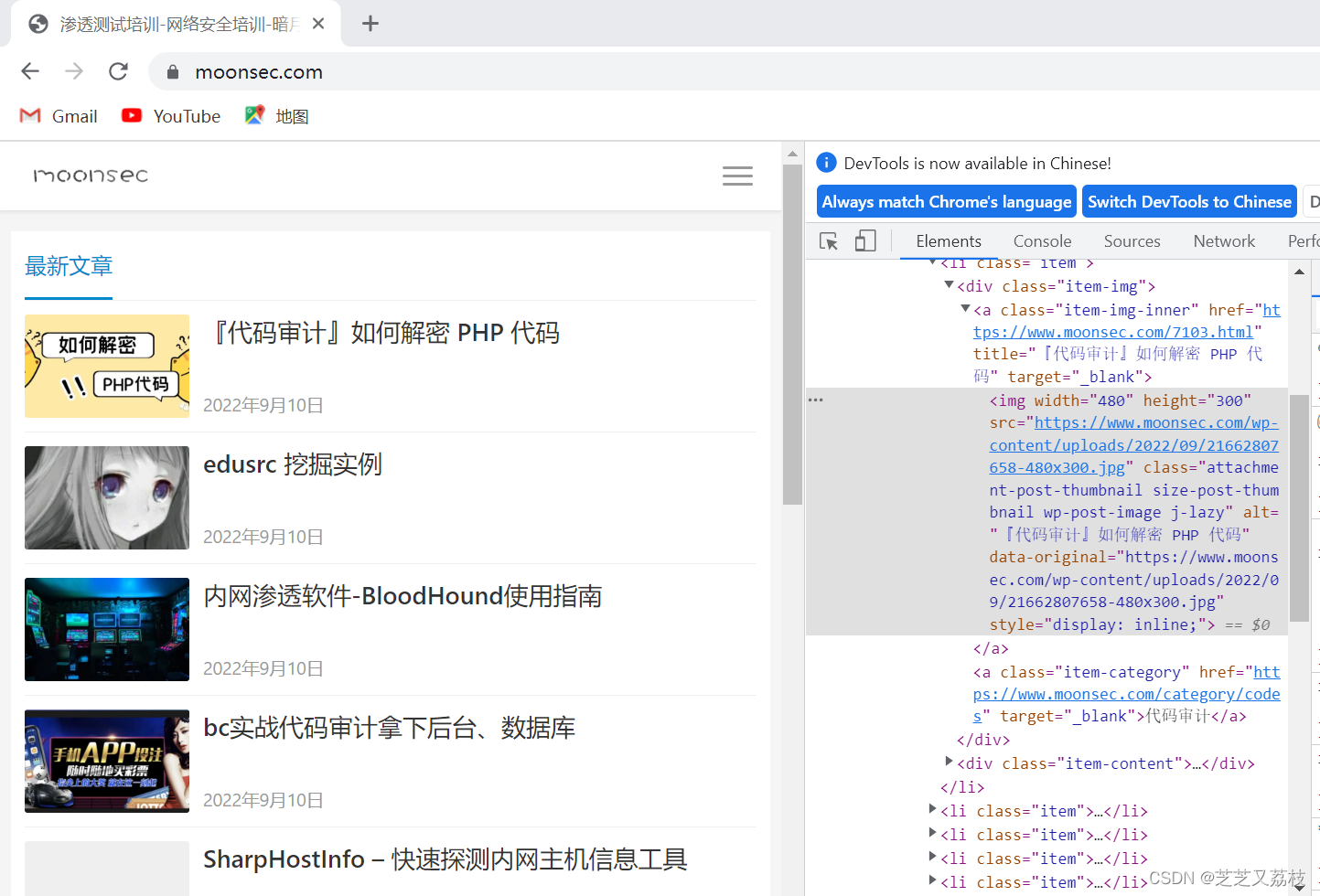
Task: Switch to the Console tab
Action: (x=1042, y=241)
